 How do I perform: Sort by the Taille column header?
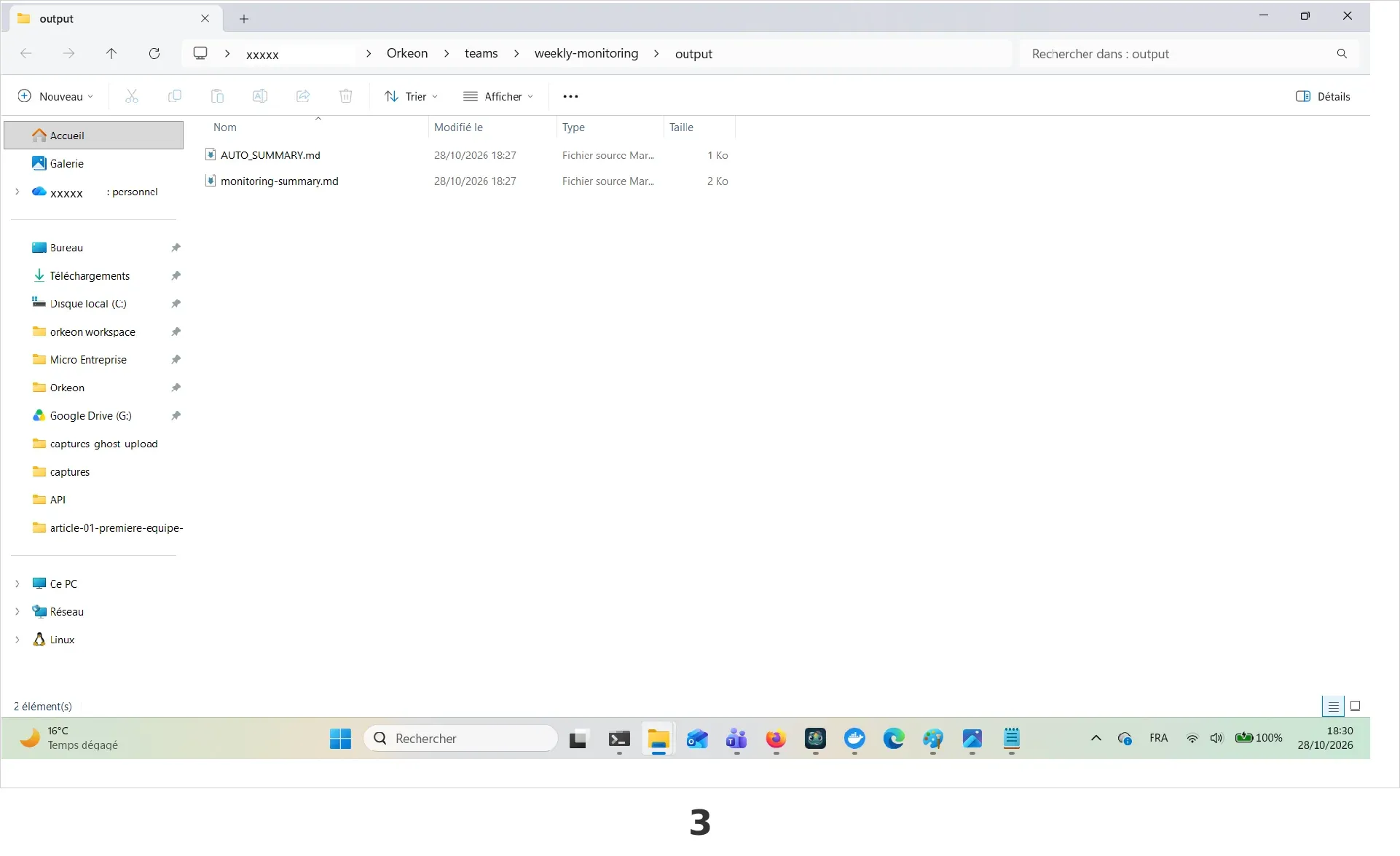coord(681,127)
